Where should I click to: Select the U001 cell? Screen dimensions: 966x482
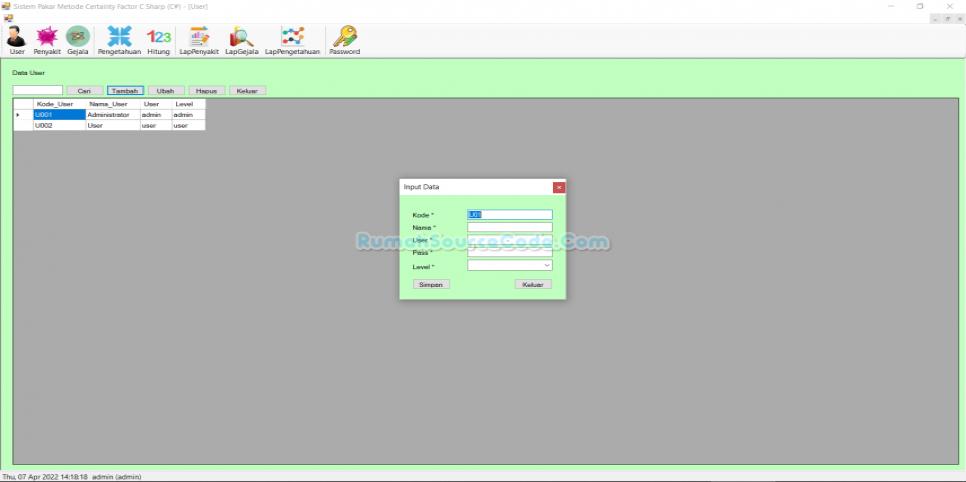(59, 115)
